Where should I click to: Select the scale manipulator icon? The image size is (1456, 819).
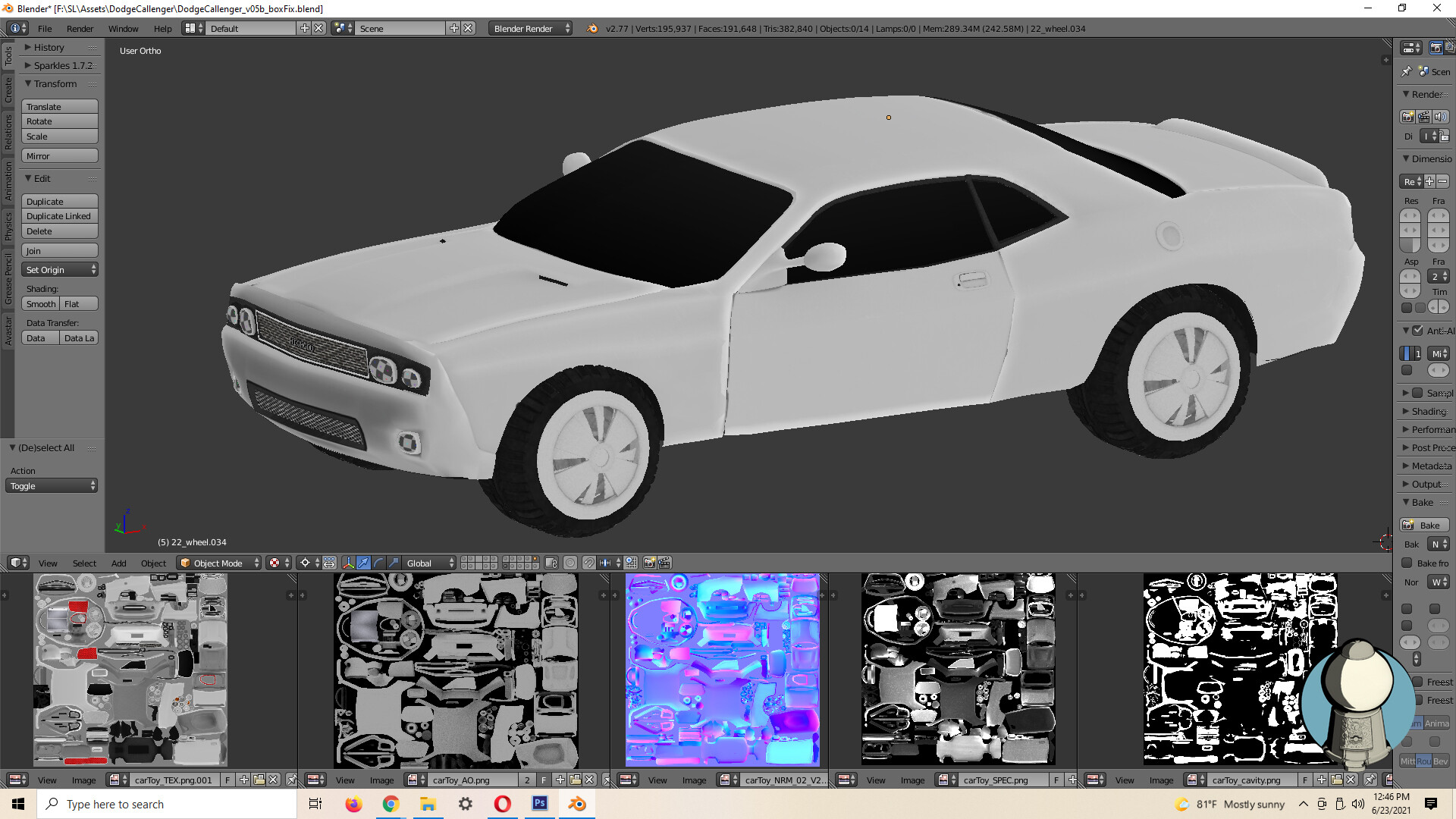(x=394, y=563)
